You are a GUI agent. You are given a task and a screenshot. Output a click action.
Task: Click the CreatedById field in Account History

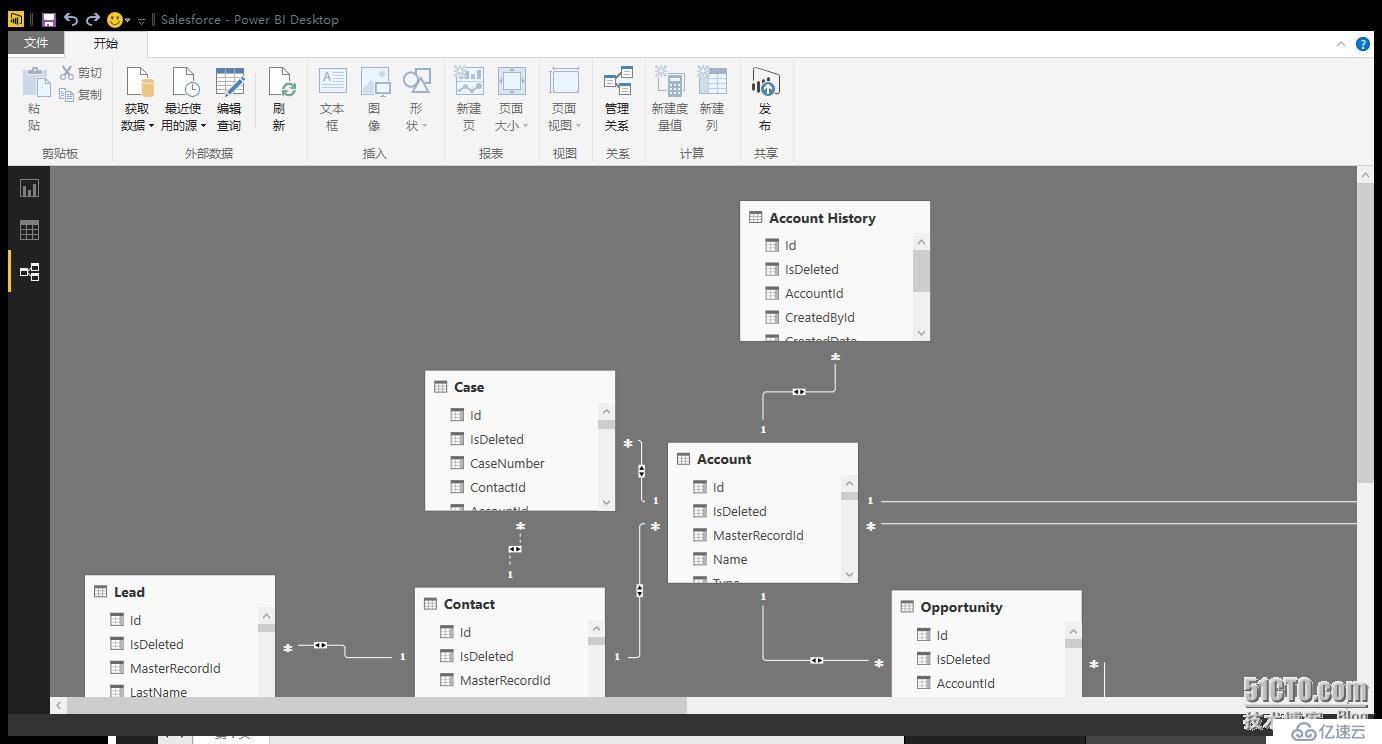pyautogui.click(x=819, y=317)
